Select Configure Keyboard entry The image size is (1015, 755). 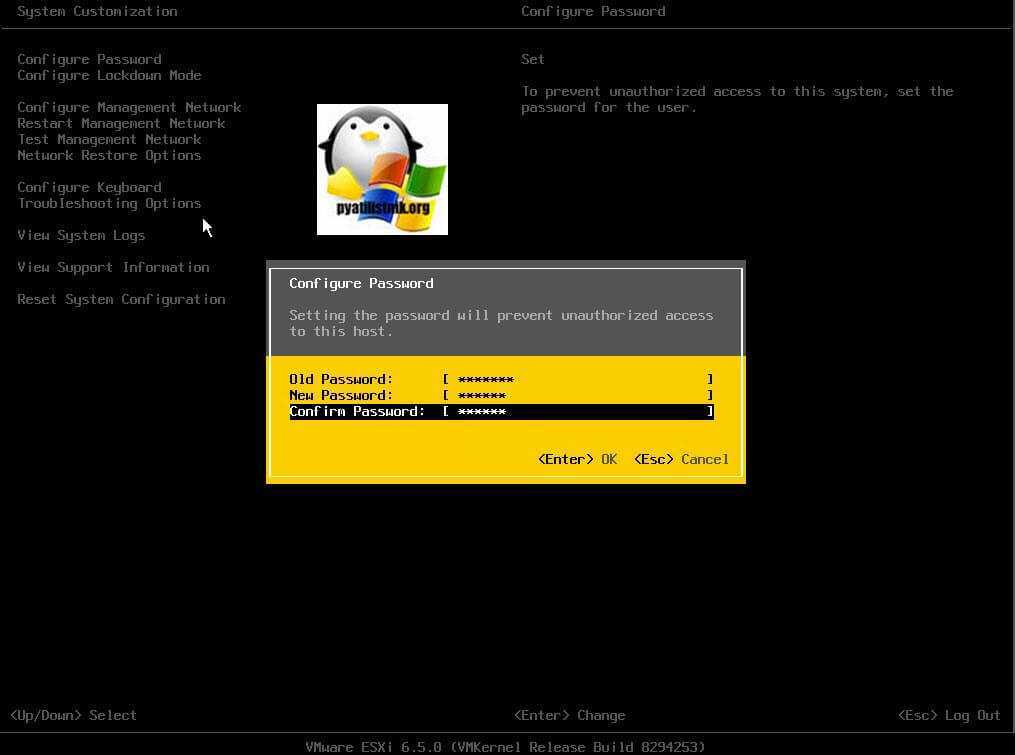click(x=89, y=187)
